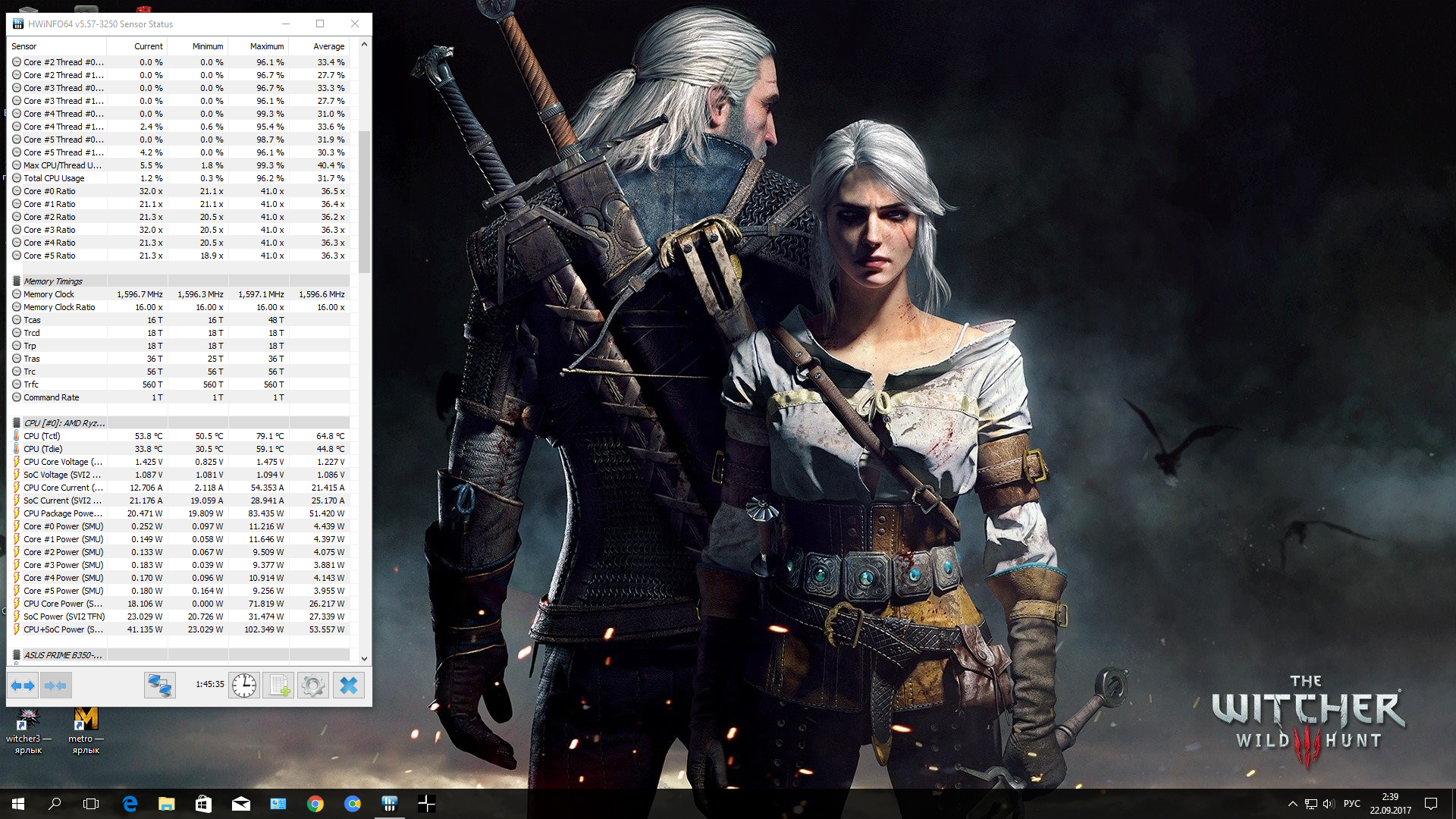This screenshot has height=819, width=1456.
Task: Show hidden tray icons chevron
Action: (1292, 804)
